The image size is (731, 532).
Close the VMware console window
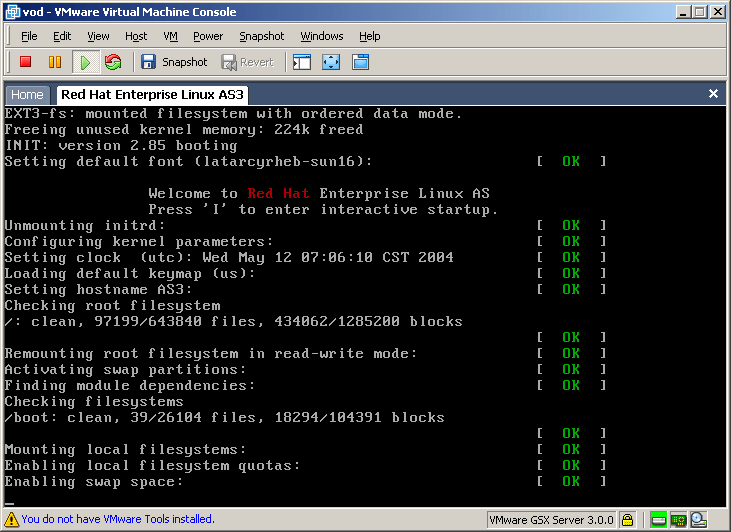coord(718,12)
